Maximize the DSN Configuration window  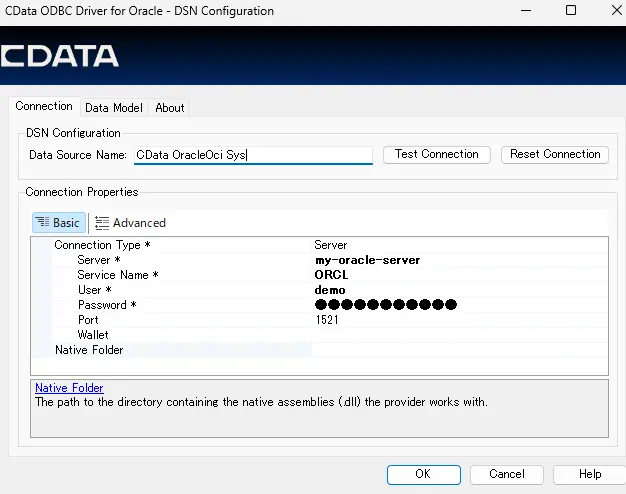point(571,10)
